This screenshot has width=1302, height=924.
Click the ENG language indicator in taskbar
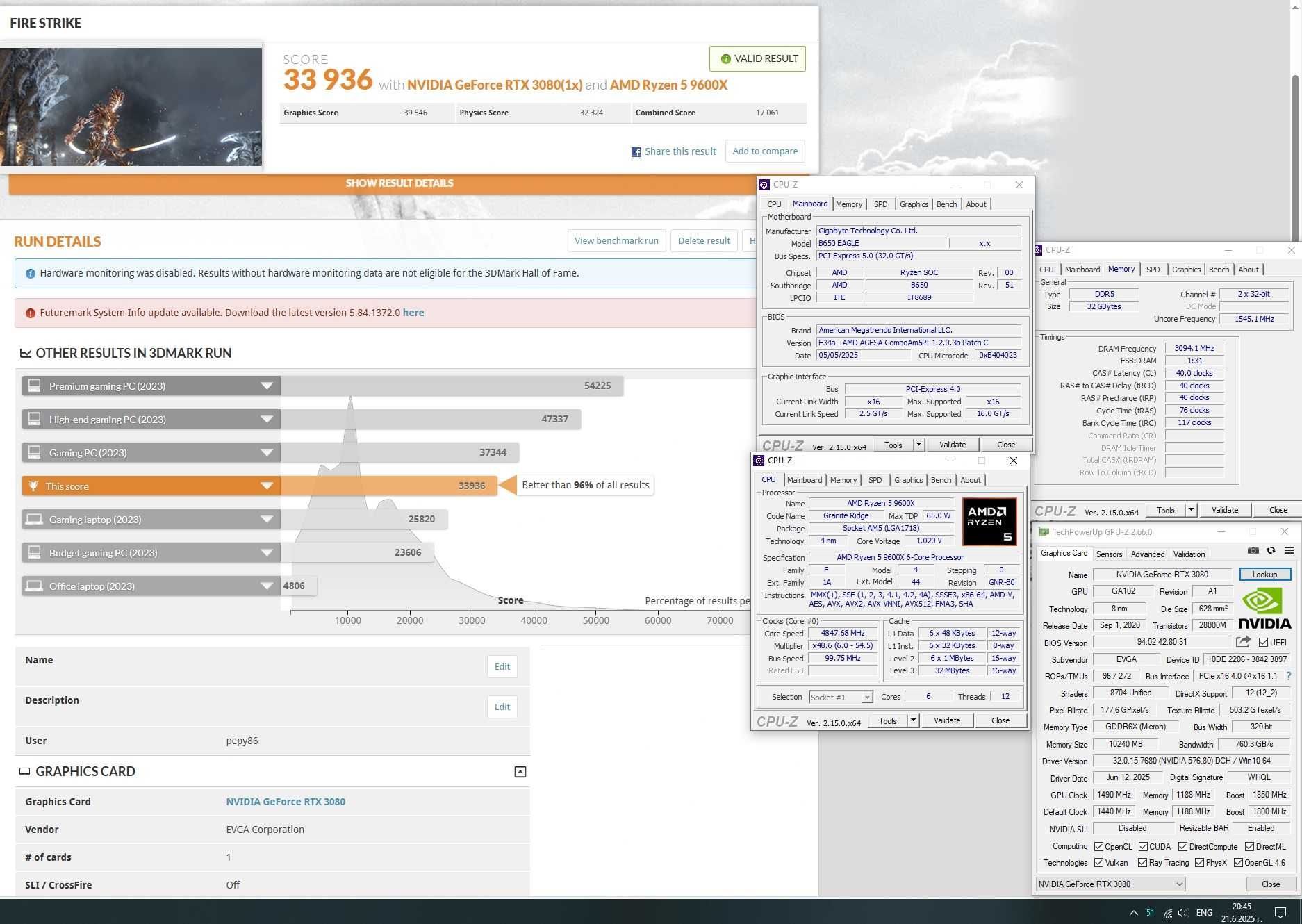coord(1204,913)
